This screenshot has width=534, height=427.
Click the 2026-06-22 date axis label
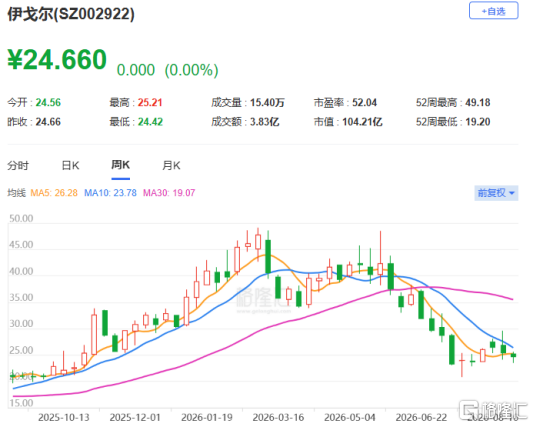pos(421,417)
